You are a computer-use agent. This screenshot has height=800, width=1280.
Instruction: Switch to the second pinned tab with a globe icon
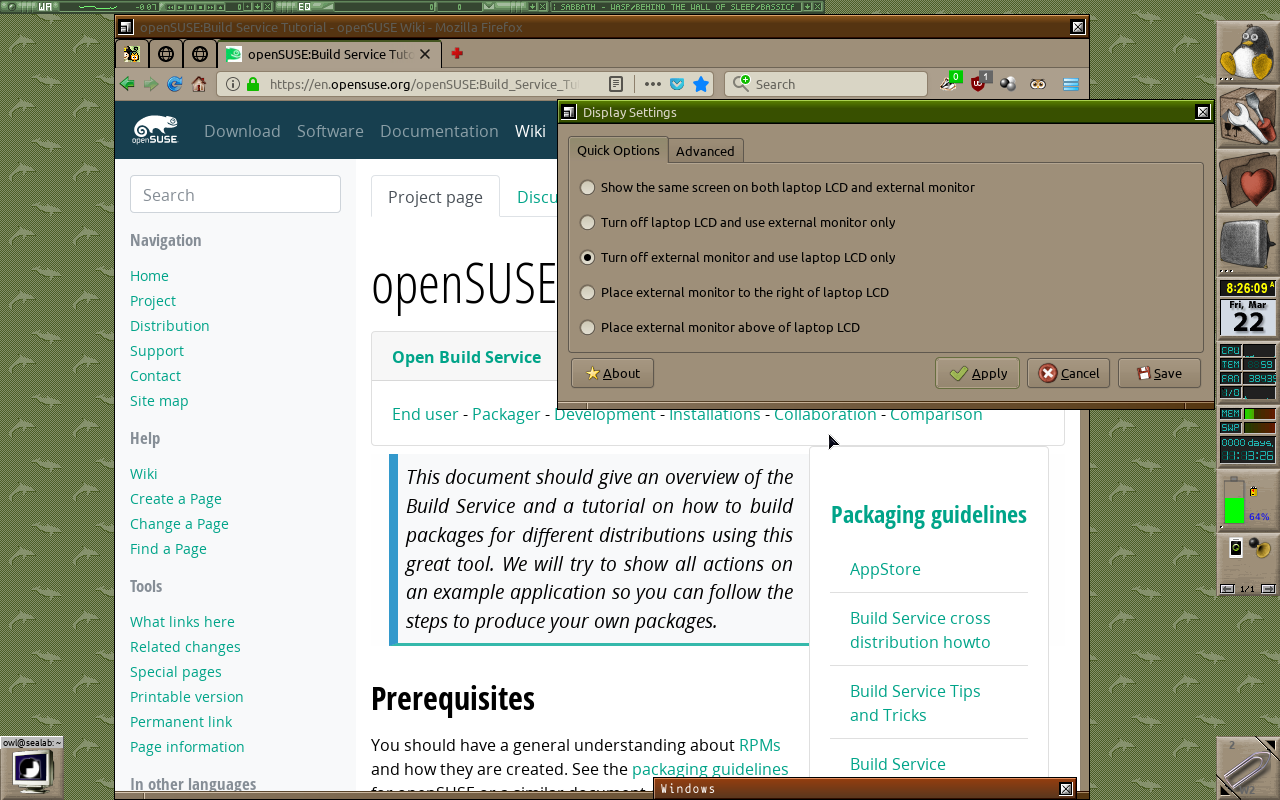(x=166, y=54)
